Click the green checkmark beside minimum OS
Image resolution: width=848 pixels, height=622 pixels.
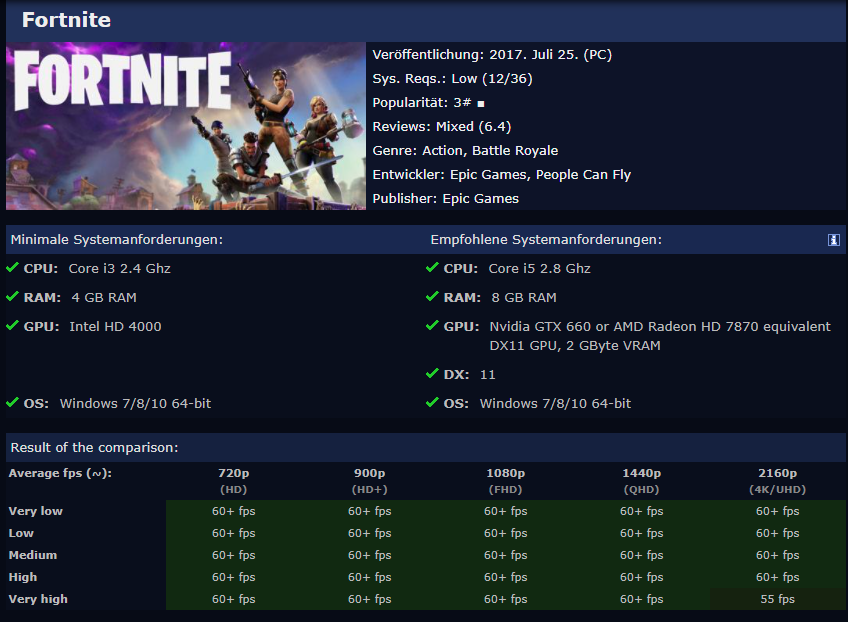(12, 402)
